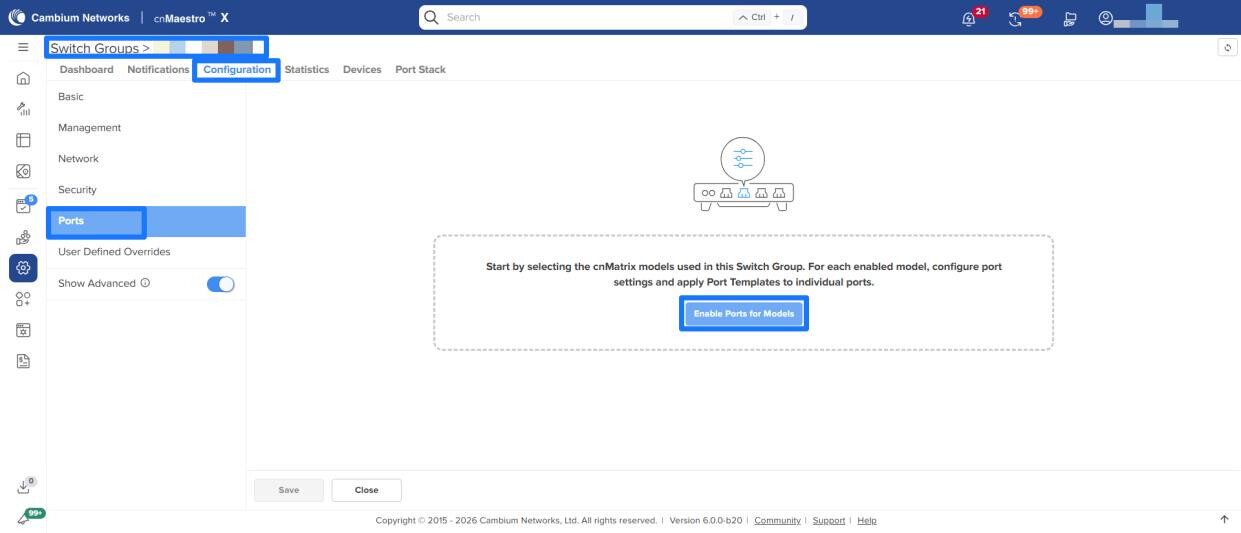Open the gear configuration icon in sidebar
This screenshot has width=1241, height=533.
coord(22,268)
